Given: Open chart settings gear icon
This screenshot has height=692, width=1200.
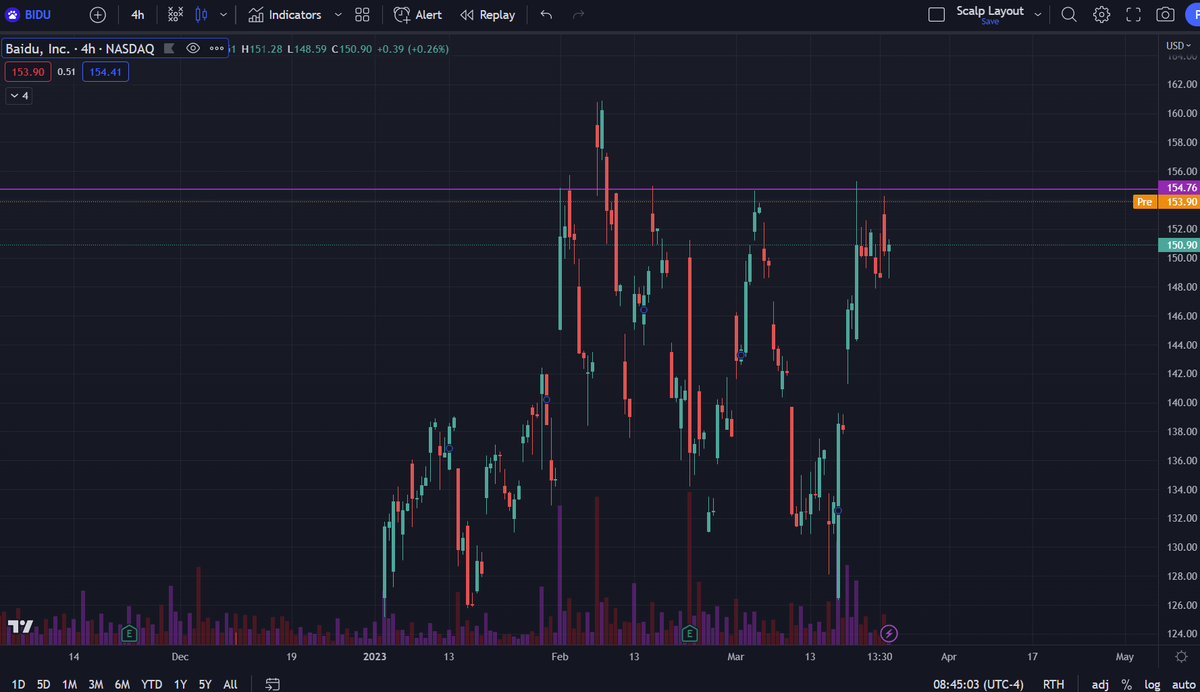Looking at the screenshot, I should (x=1101, y=14).
